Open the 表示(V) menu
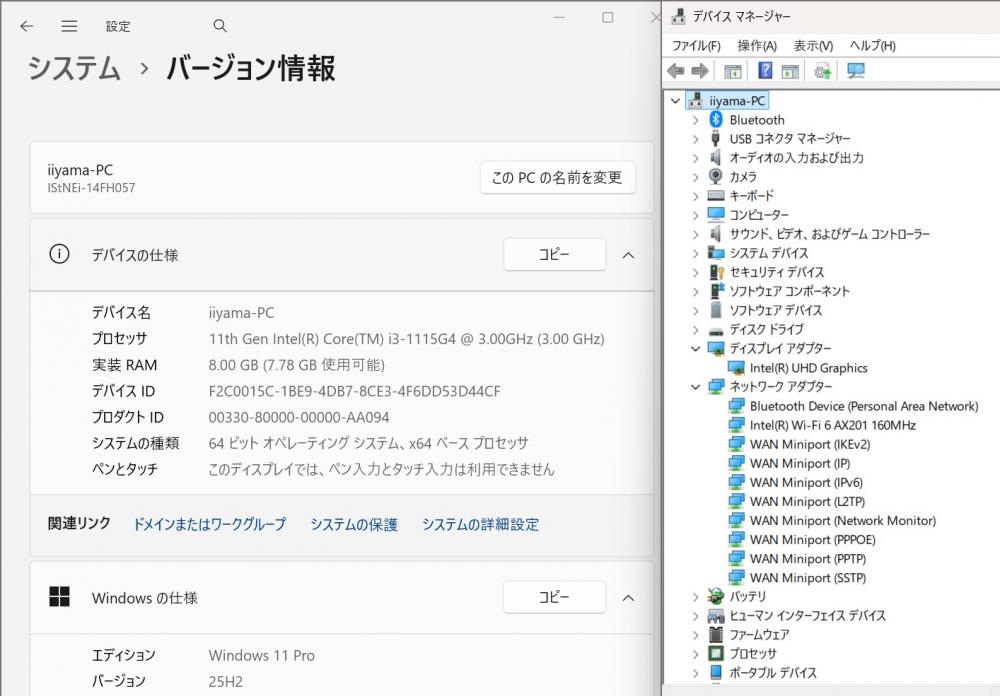Image resolution: width=1000 pixels, height=696 pixels. coord(813,46)
